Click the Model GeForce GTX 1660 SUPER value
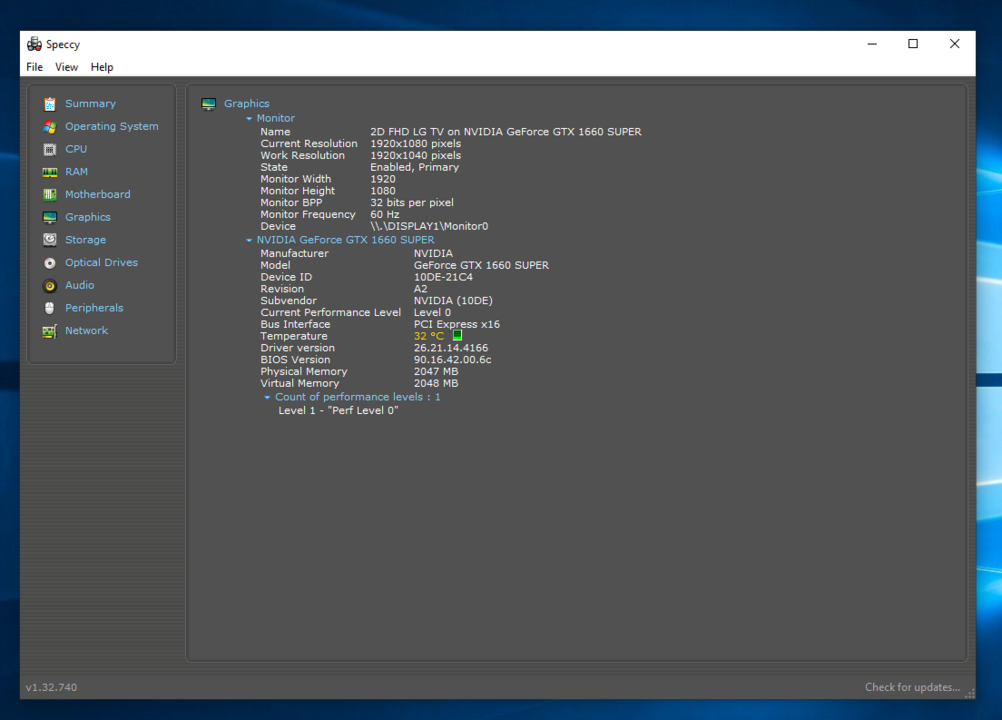Screen dimensions: 1002x720 [481, 265]
